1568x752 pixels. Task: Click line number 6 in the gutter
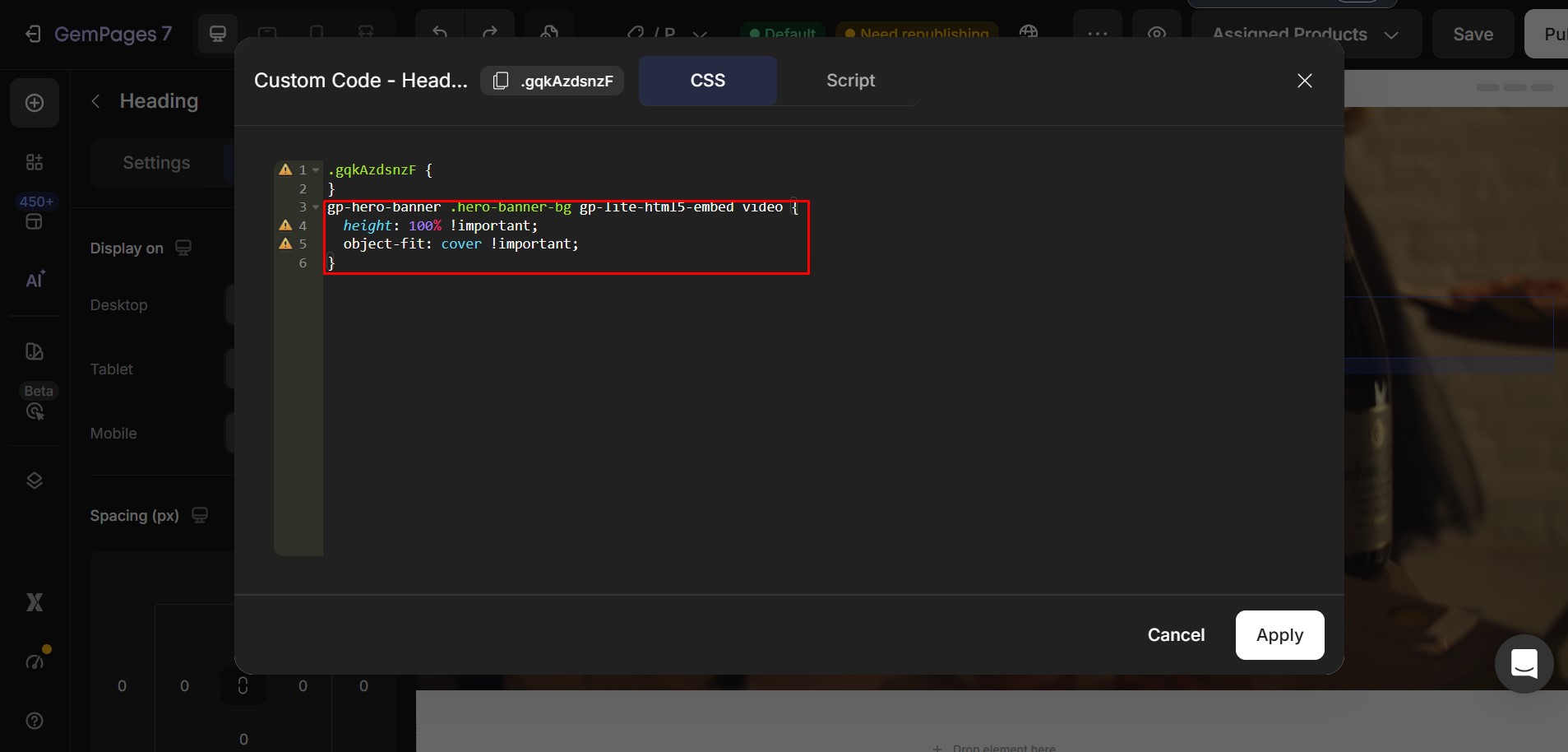pos(303,263)
